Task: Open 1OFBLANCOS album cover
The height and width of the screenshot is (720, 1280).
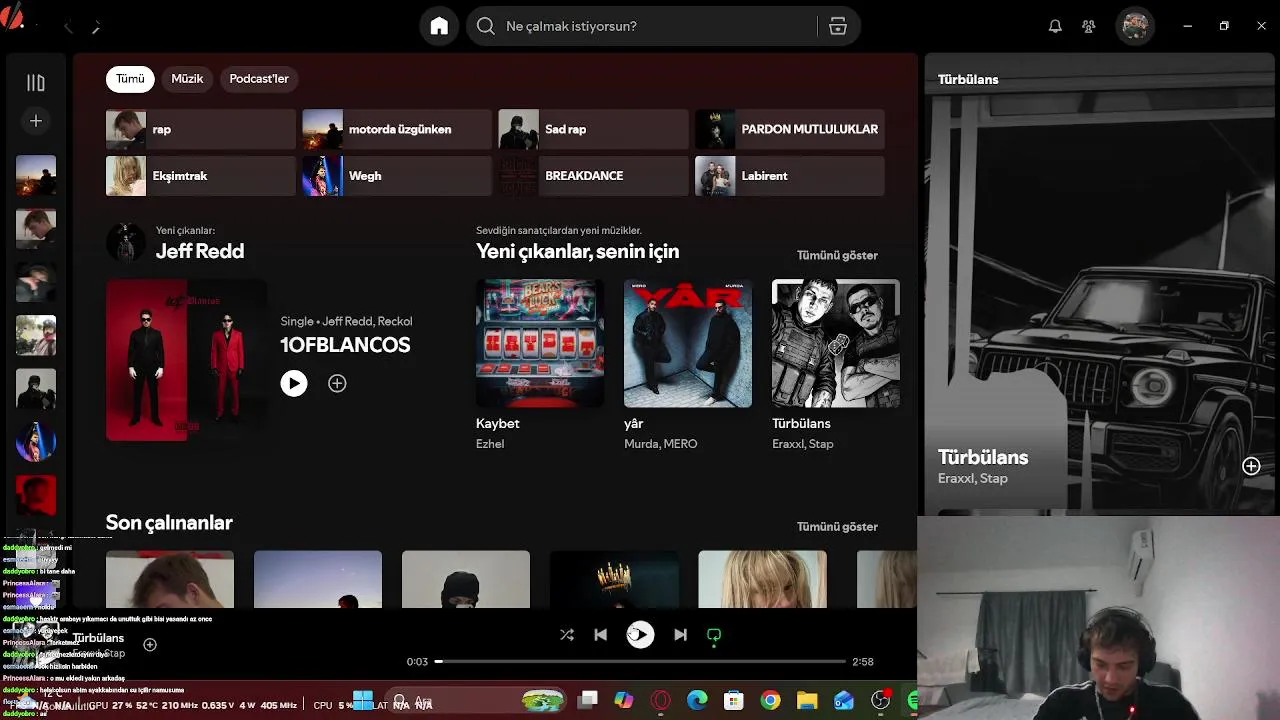Action: point(186,360)
